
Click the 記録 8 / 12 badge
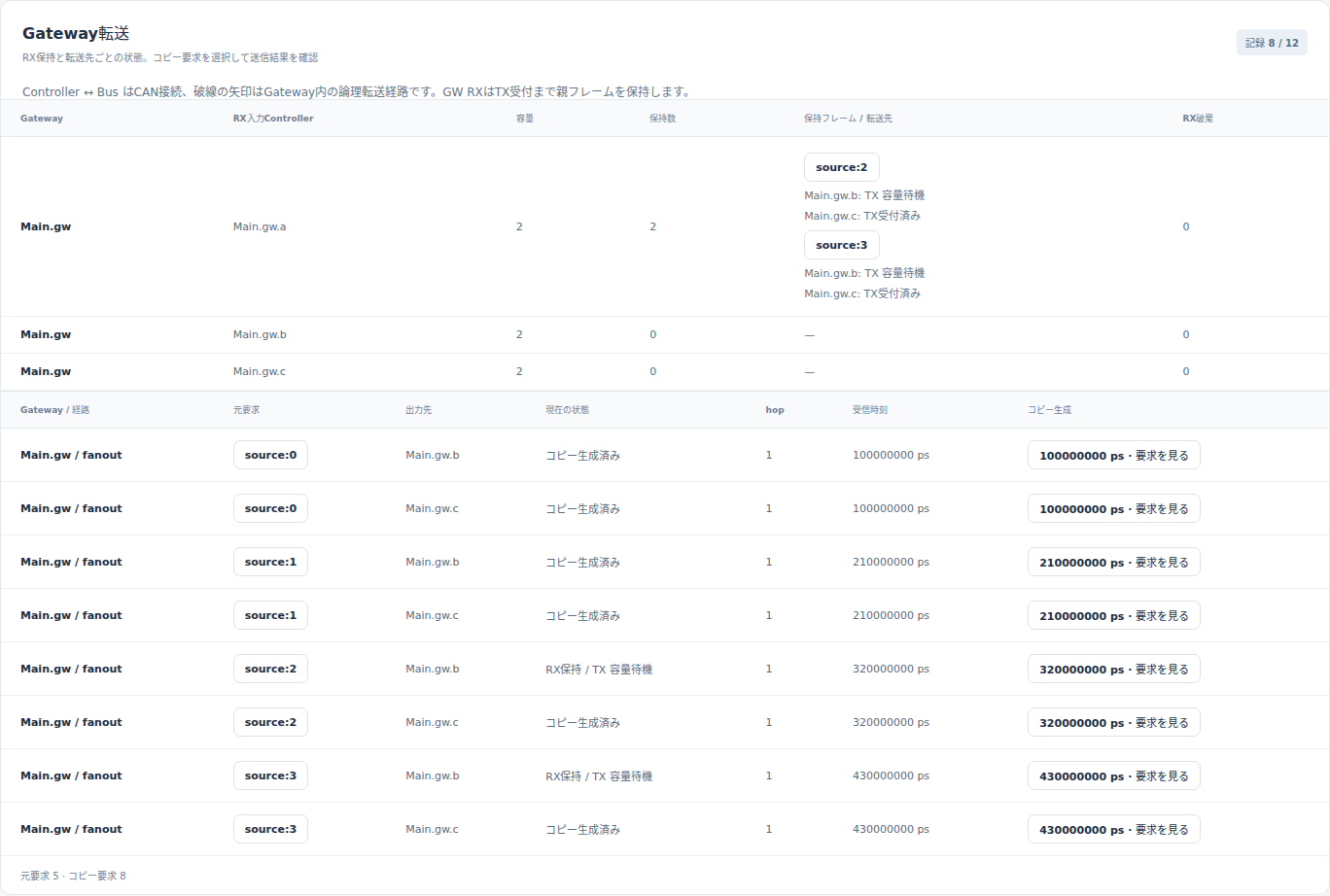coord(1272,43)
